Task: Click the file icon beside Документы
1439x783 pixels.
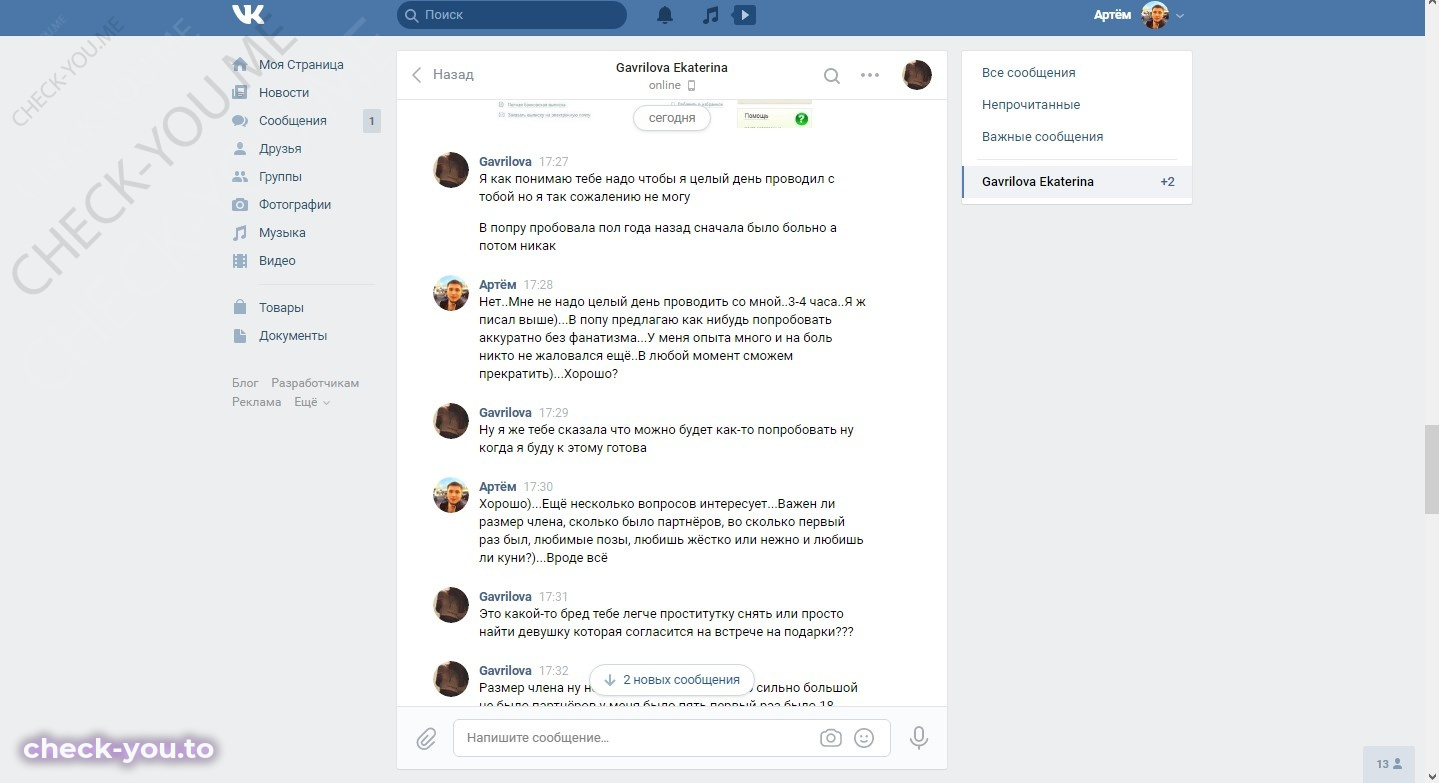Action: pos(240,336)
